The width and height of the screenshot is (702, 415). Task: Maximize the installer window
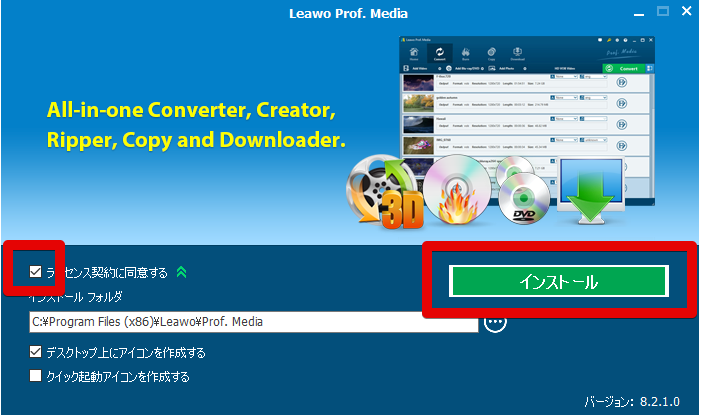pyautogui.click(x=663, y=12)
